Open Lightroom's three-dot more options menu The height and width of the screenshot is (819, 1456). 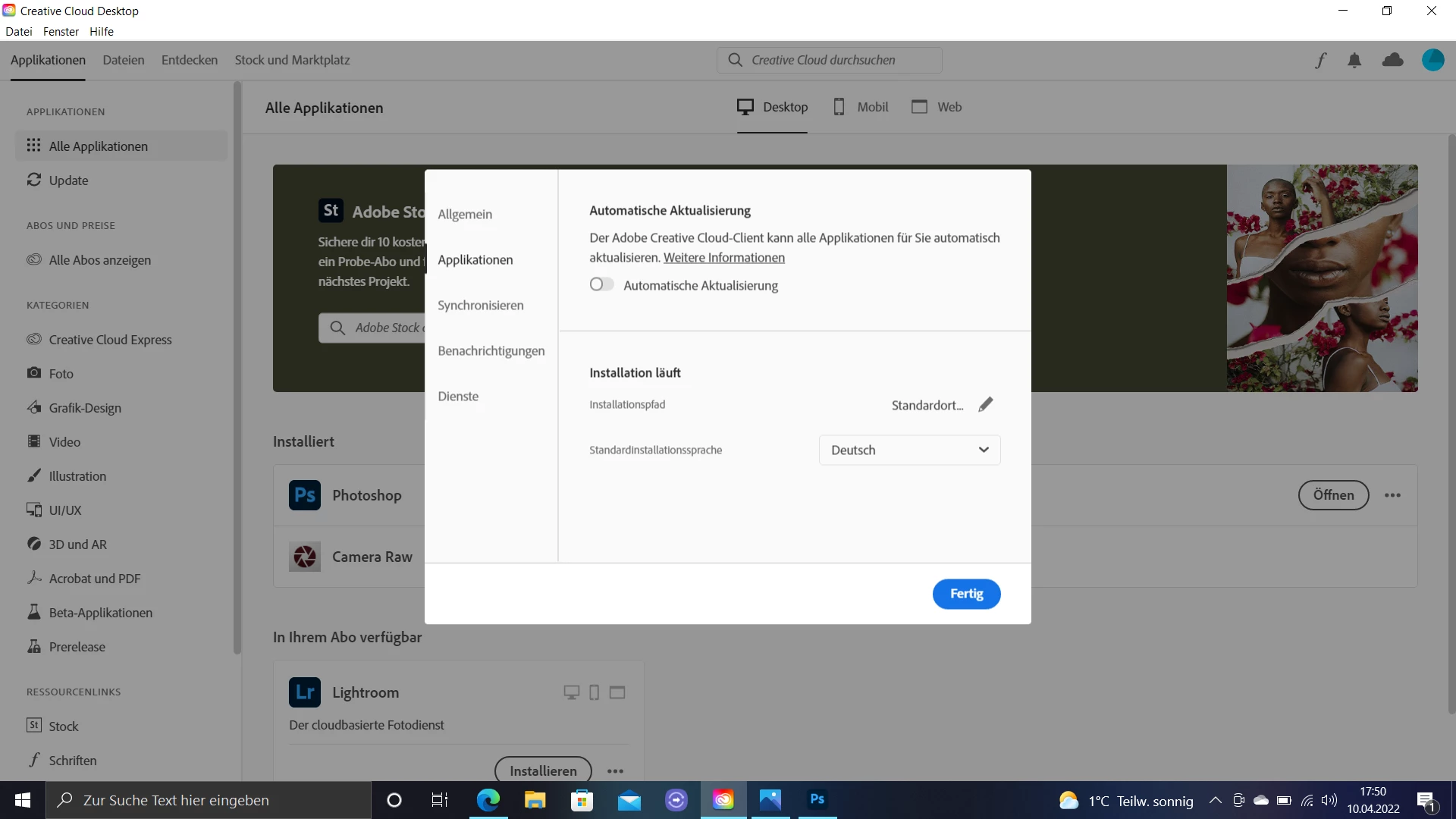coord(615,770)
